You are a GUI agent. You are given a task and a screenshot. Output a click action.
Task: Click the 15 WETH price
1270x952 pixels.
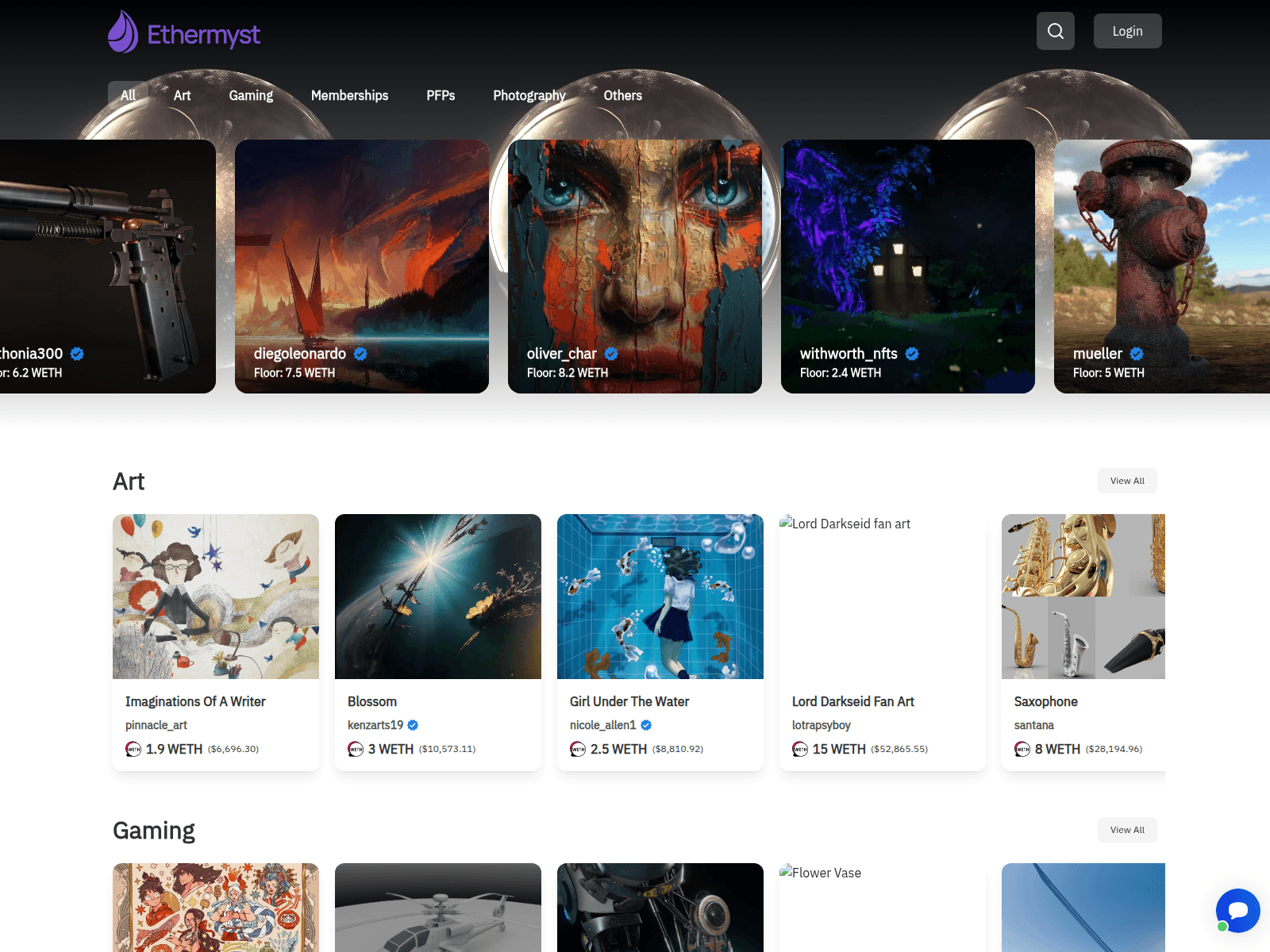click(x=839, y=749)
